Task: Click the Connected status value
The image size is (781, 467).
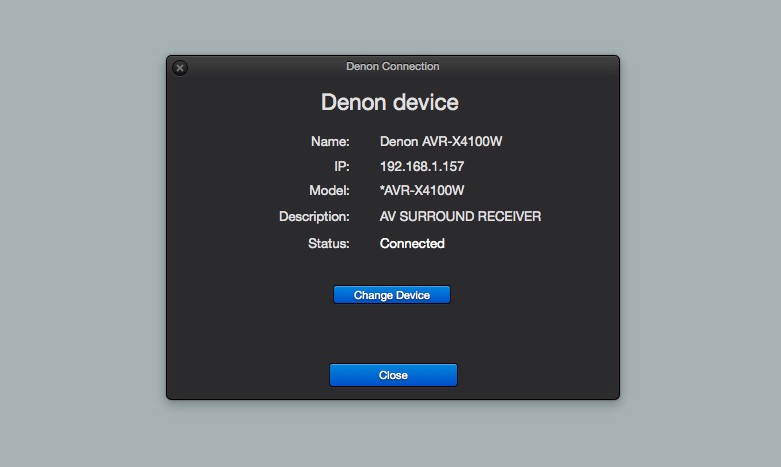Action: [x=412, y=243]
